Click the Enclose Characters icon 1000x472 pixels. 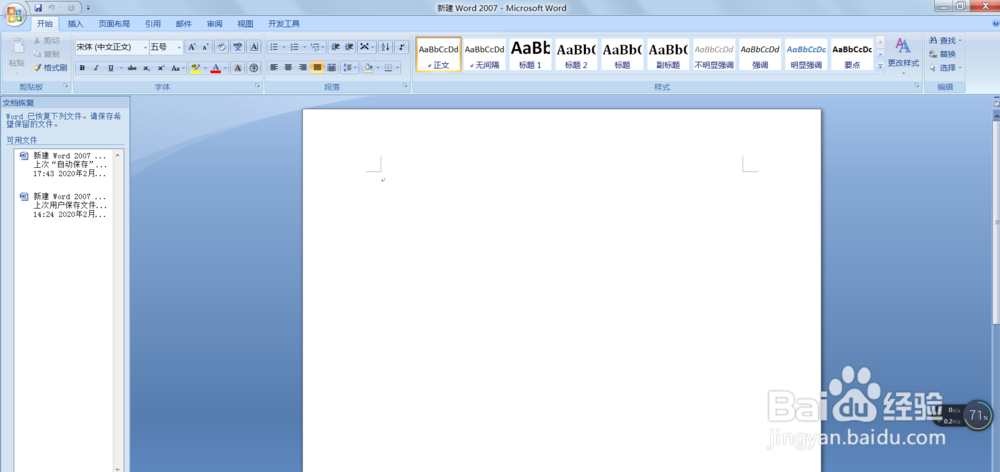254,68
